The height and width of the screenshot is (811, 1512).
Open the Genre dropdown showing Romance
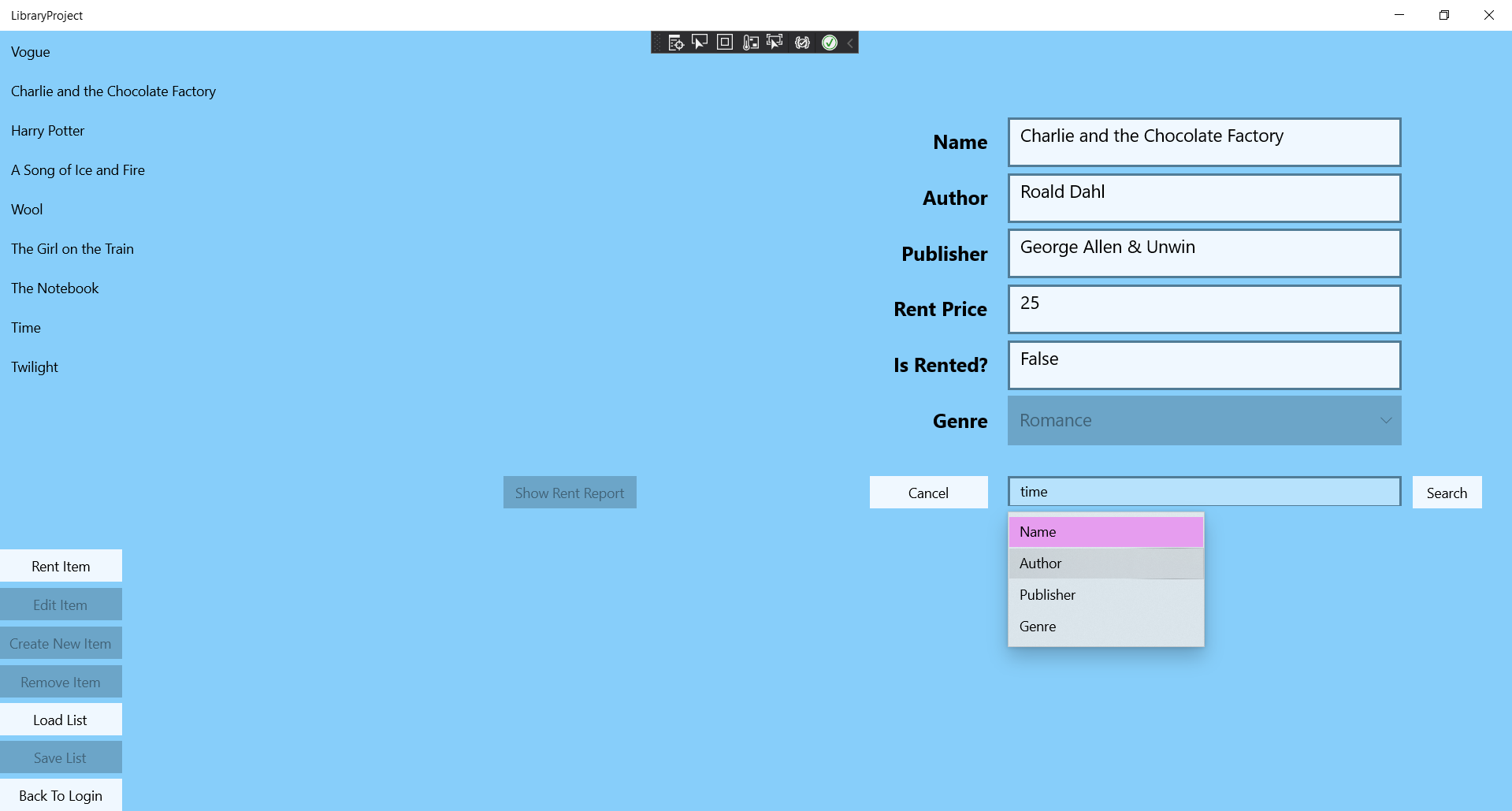click(x=1203, y=420)
